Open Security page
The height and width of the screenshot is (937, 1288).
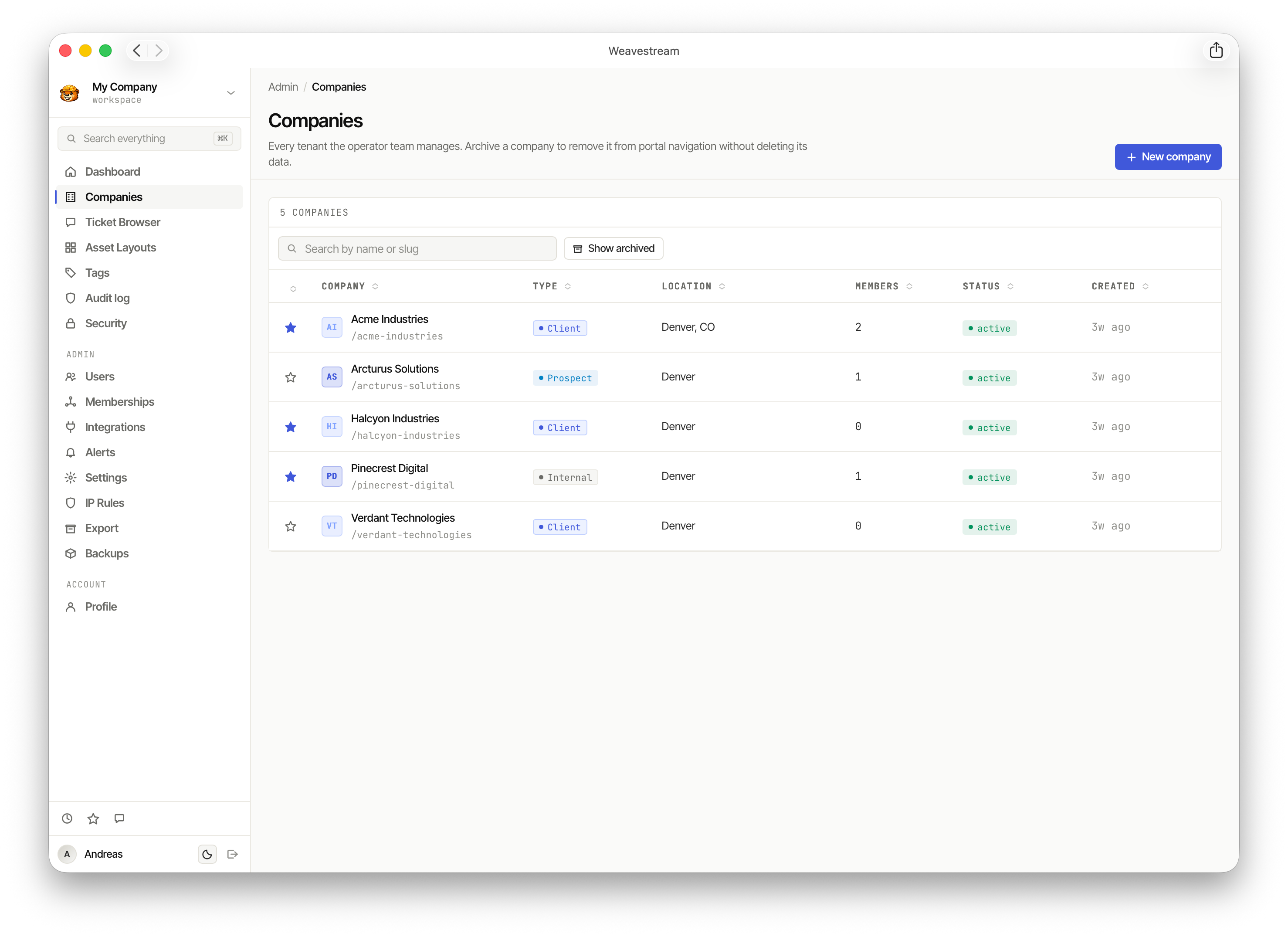149,324
